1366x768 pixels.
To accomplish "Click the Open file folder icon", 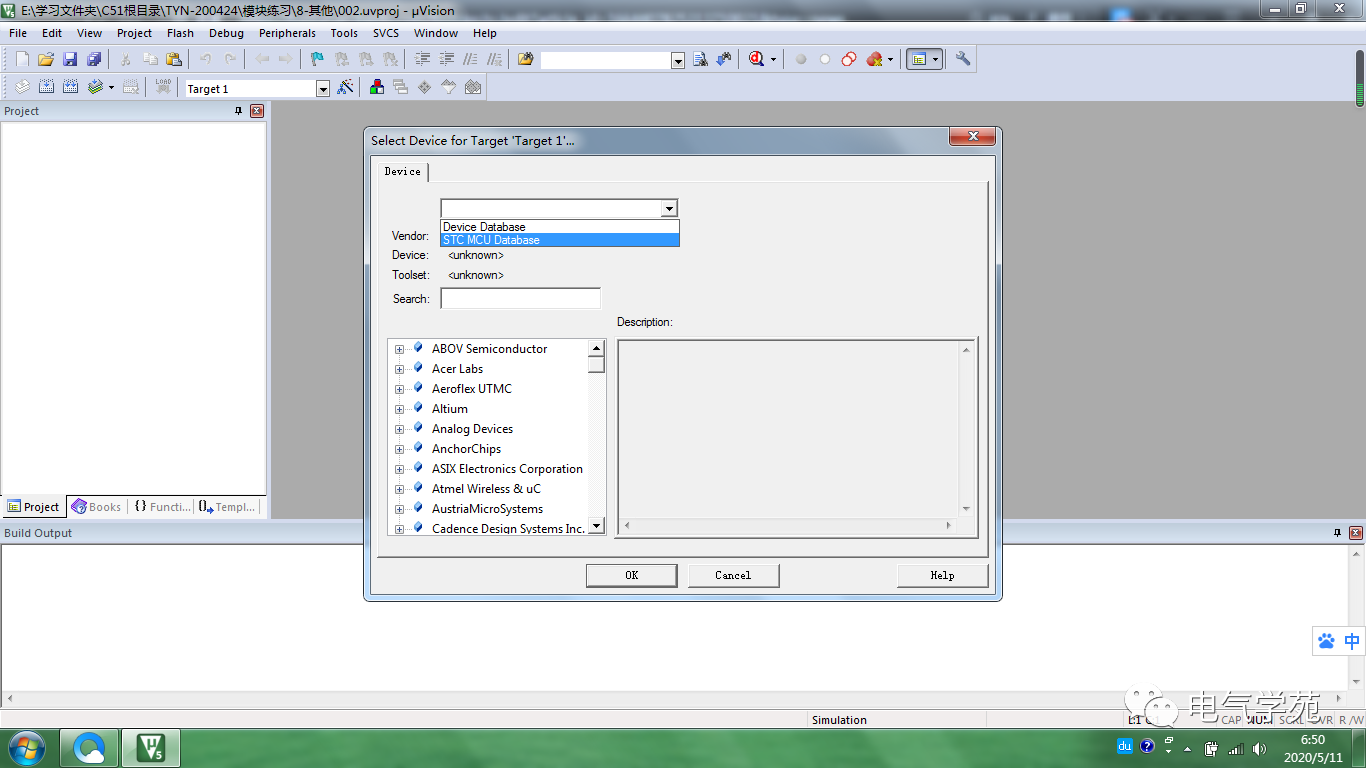I will pos(46,59).
